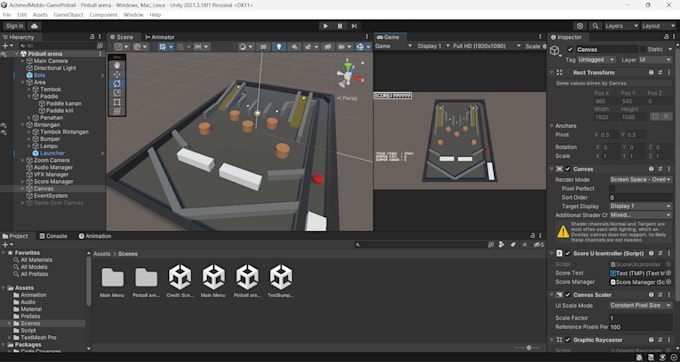
Task: Open the global search magnifier icon
Action: [x=595, y=26]
